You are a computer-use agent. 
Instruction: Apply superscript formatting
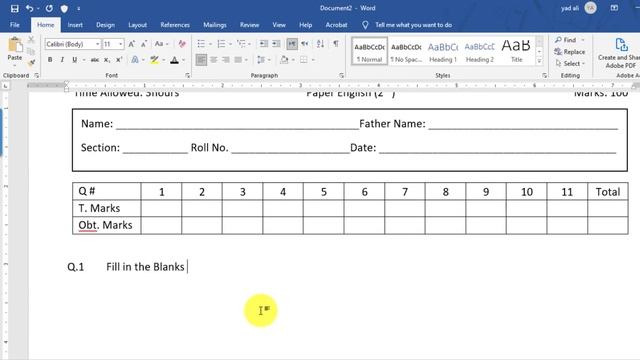click(x=119, y=60)
